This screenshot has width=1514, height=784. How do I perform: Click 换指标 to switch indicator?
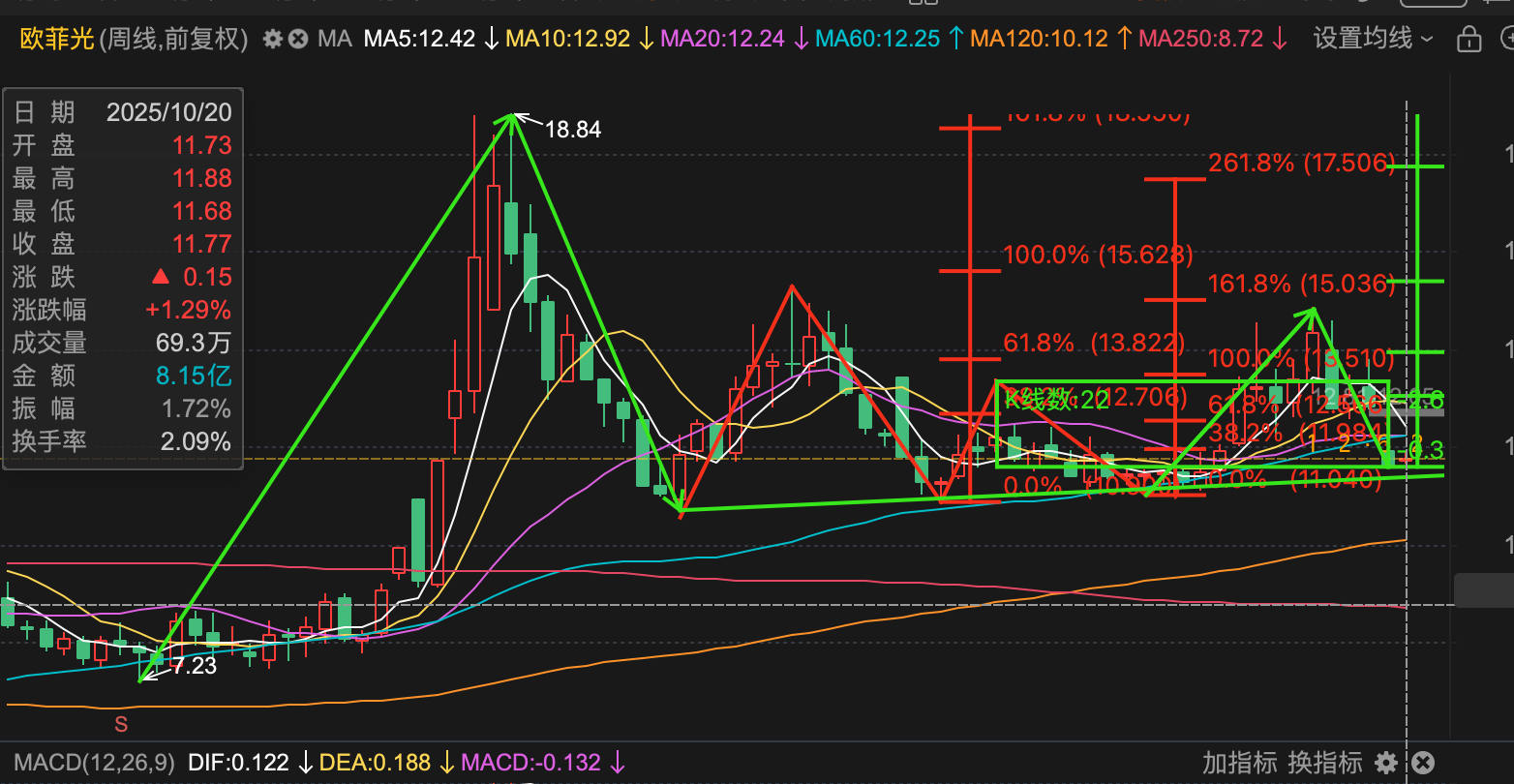tap(1325, 763)
